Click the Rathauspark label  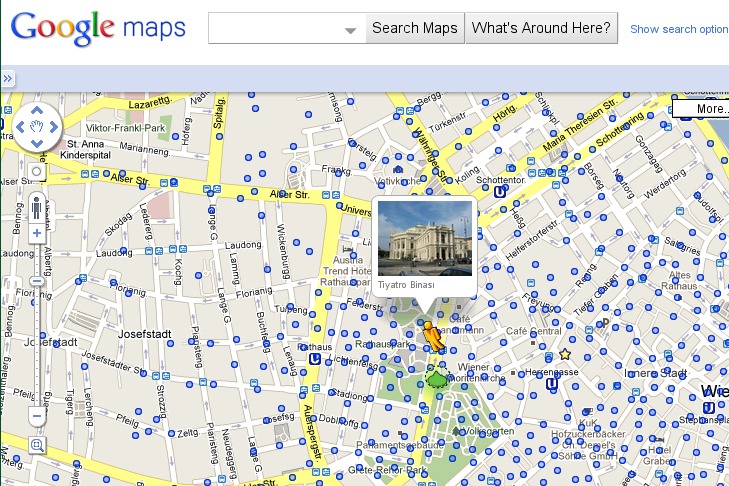tap(383, 344)
